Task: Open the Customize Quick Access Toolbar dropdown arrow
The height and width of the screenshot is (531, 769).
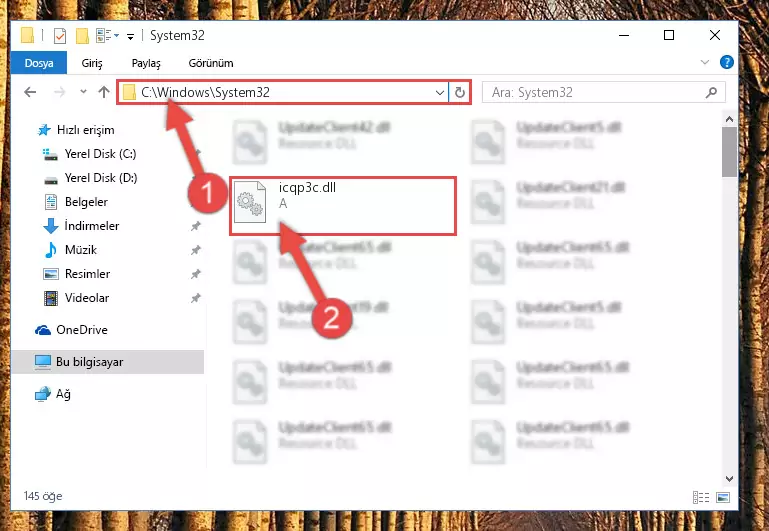Action: coord(130,36)
